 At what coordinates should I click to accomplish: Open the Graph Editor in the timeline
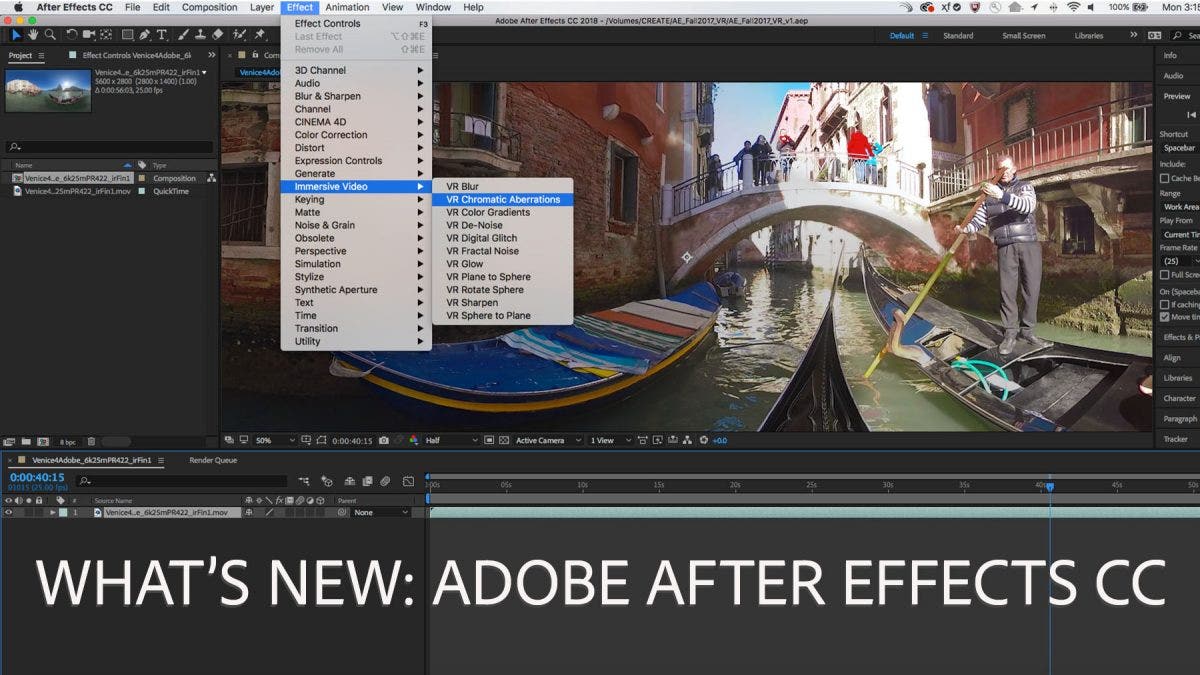(x=408, y=481)
